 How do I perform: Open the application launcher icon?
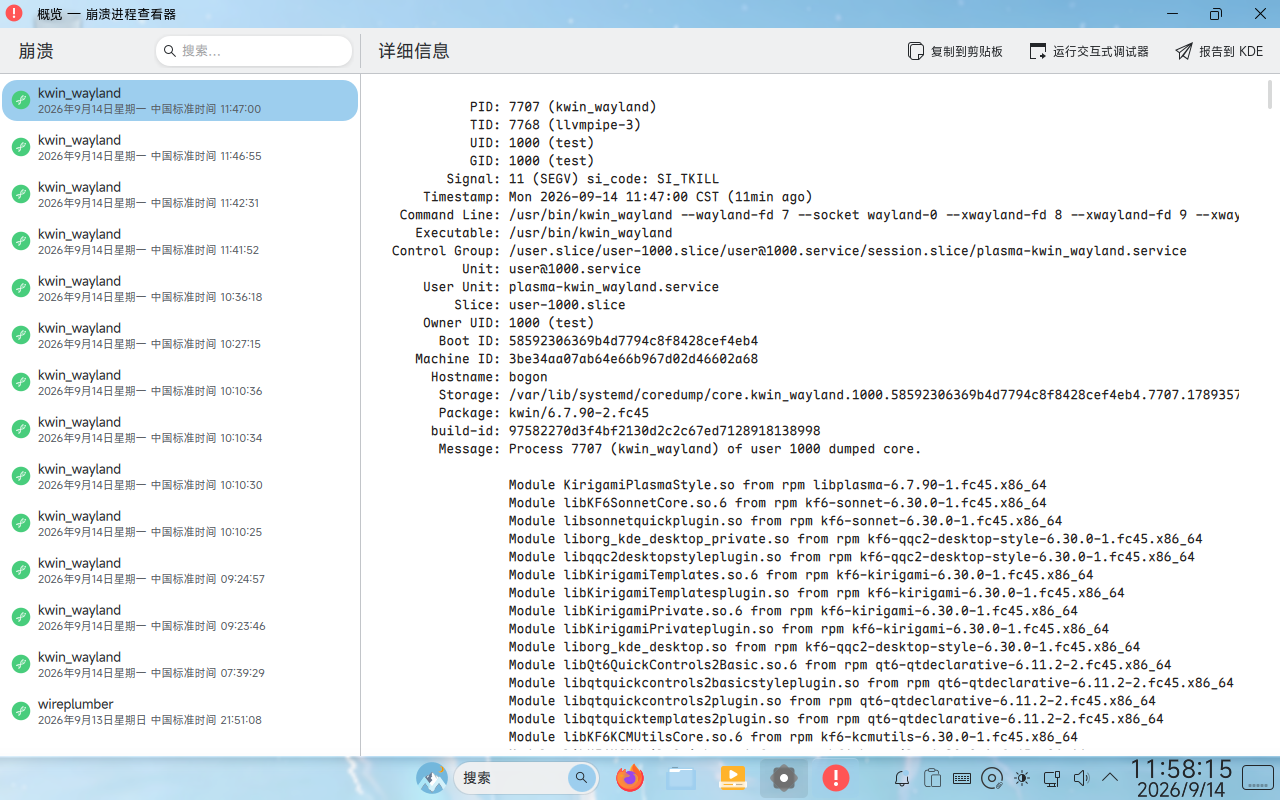click(x=432, y=778)
